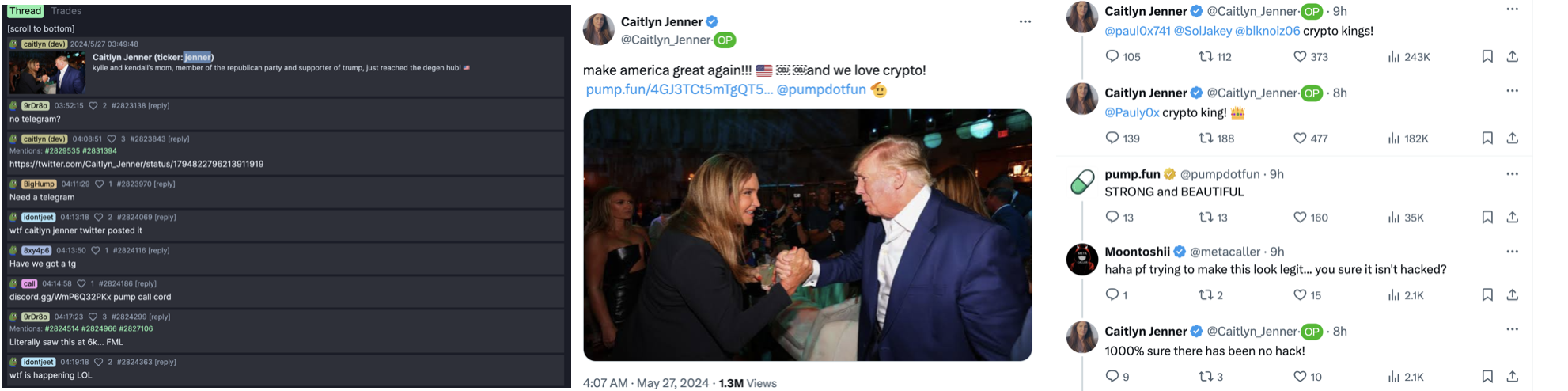Switch to the Trades tab

(66, 11)
